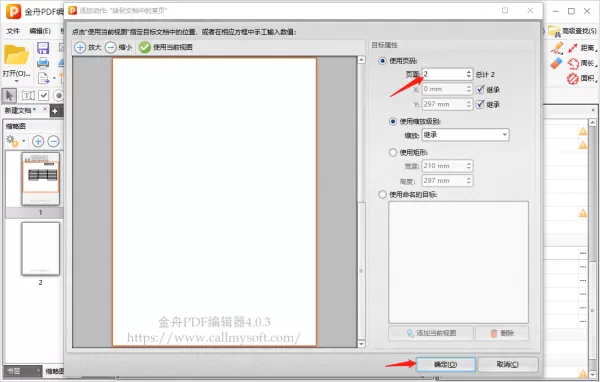Zoom out thumbnails with minus icon

(54, 142)
